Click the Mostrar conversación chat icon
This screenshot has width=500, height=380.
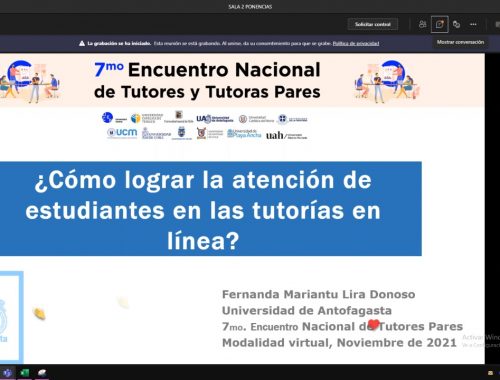[439, 24]
